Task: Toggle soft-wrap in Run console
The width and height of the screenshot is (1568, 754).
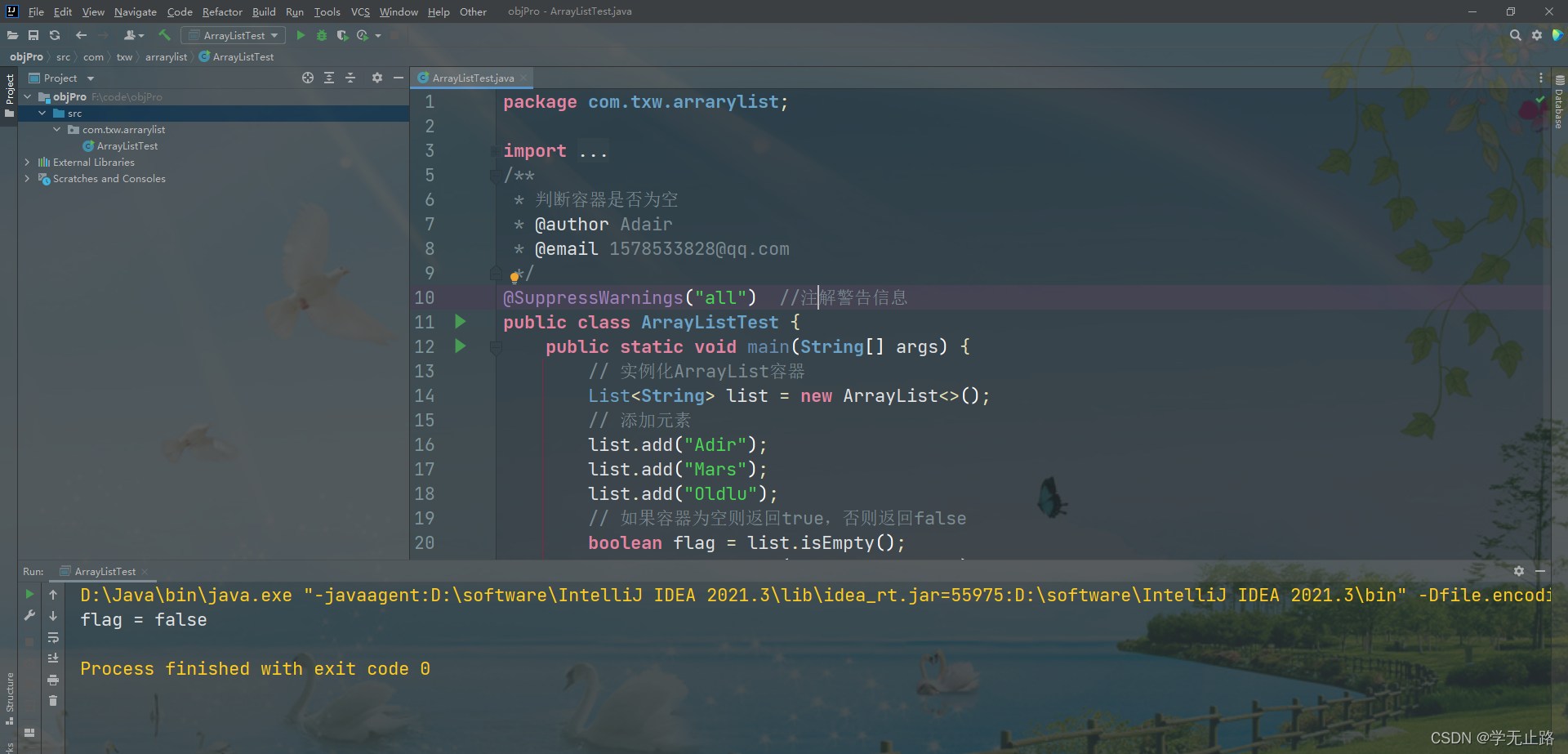Action: [x=53, y=637]
